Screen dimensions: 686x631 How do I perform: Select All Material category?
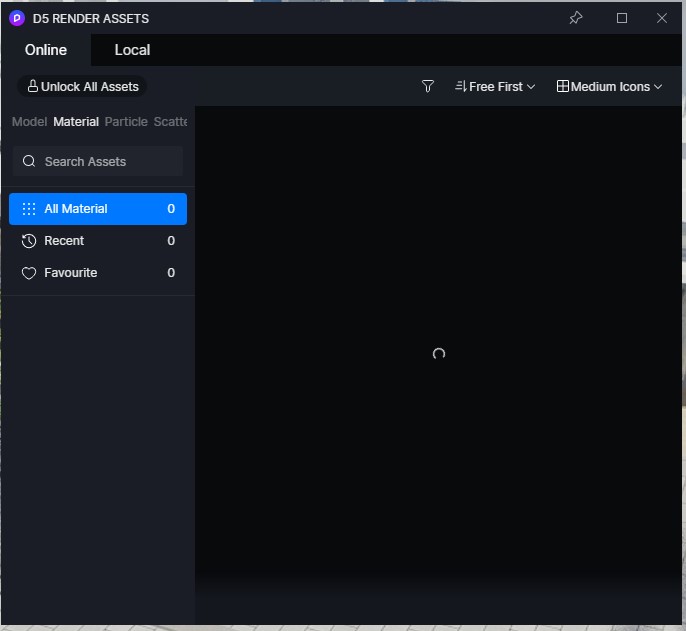point(98,209)
